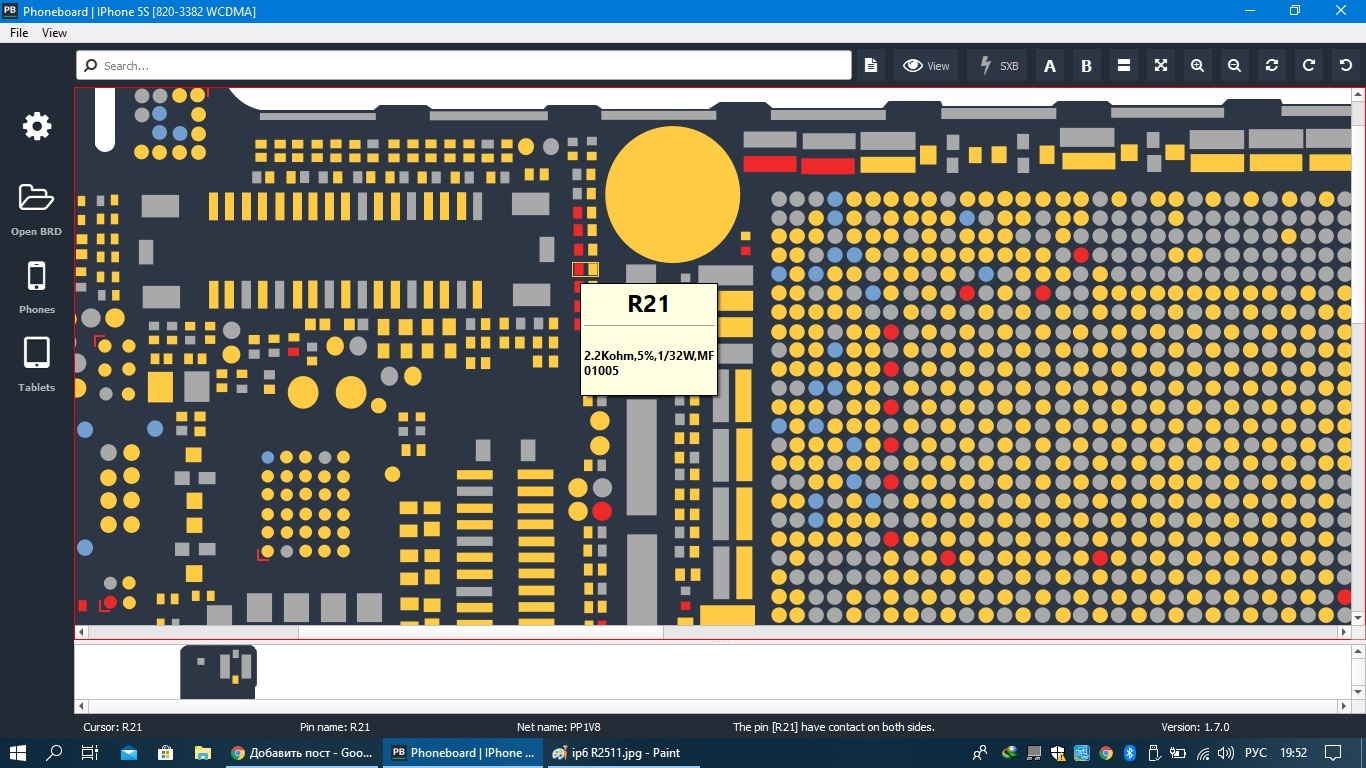The image size is (1366, 768).
Task: Click the large yellow circular pad
Action: pos(672,194)
